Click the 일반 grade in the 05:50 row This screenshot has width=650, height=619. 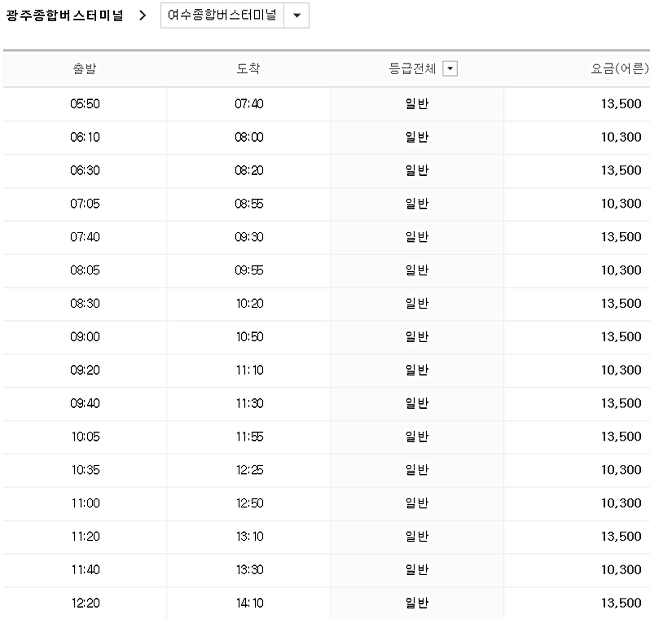[417, 104]
